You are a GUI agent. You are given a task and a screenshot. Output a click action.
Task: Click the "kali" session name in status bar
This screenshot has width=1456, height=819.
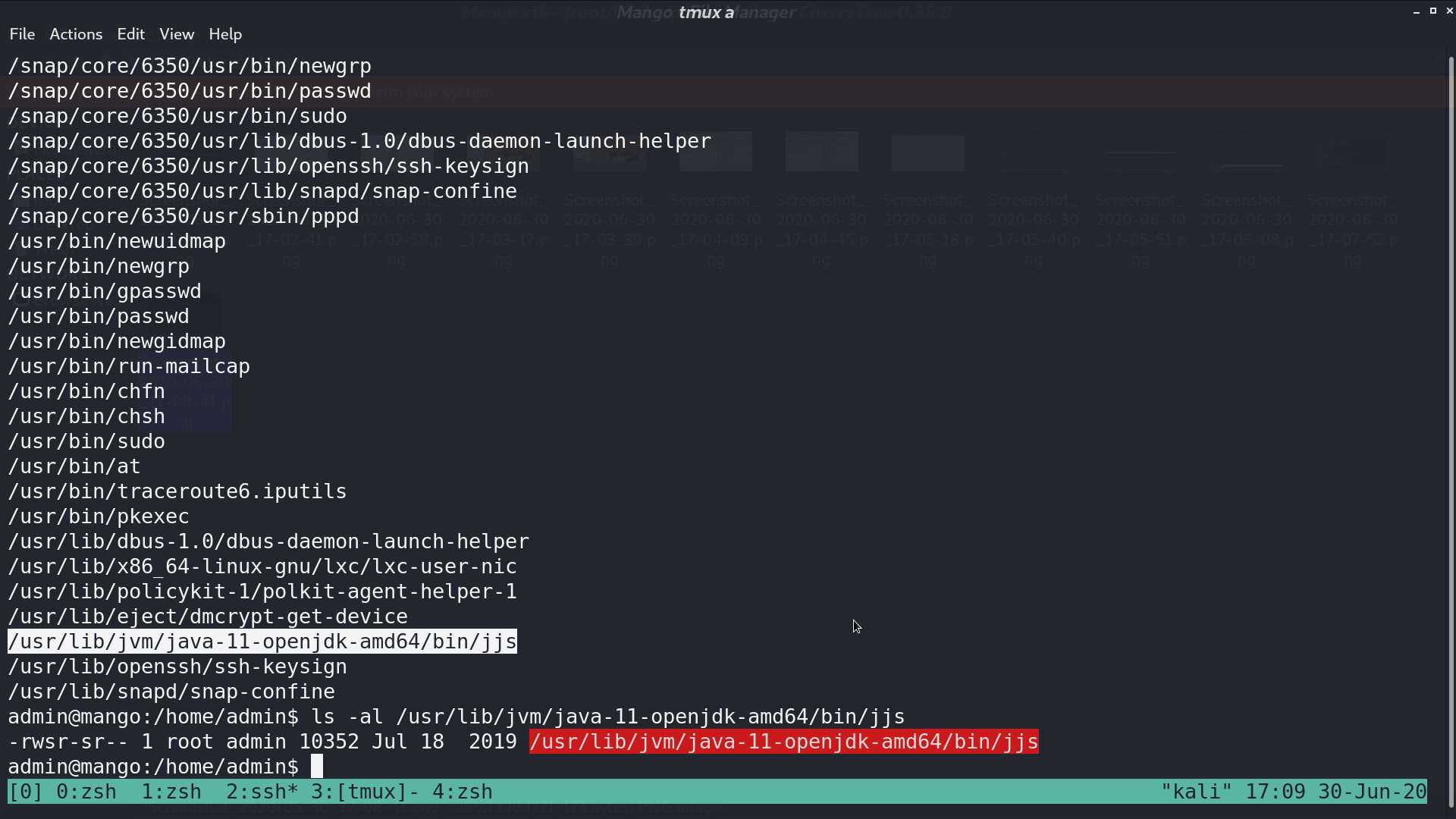pos(1197,792)
